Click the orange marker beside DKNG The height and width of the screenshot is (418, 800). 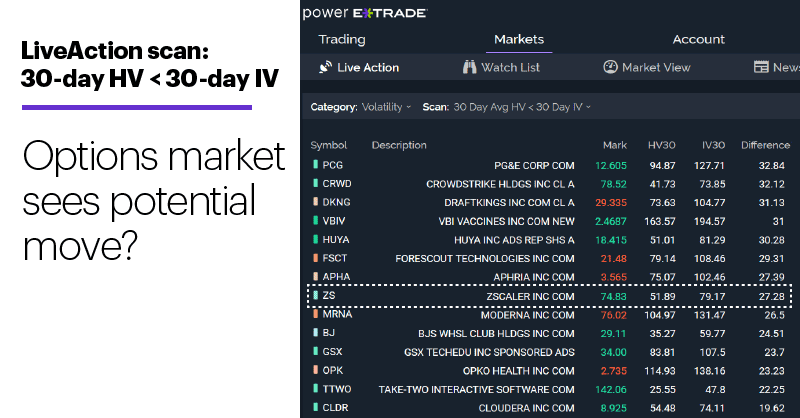[315, 202]
